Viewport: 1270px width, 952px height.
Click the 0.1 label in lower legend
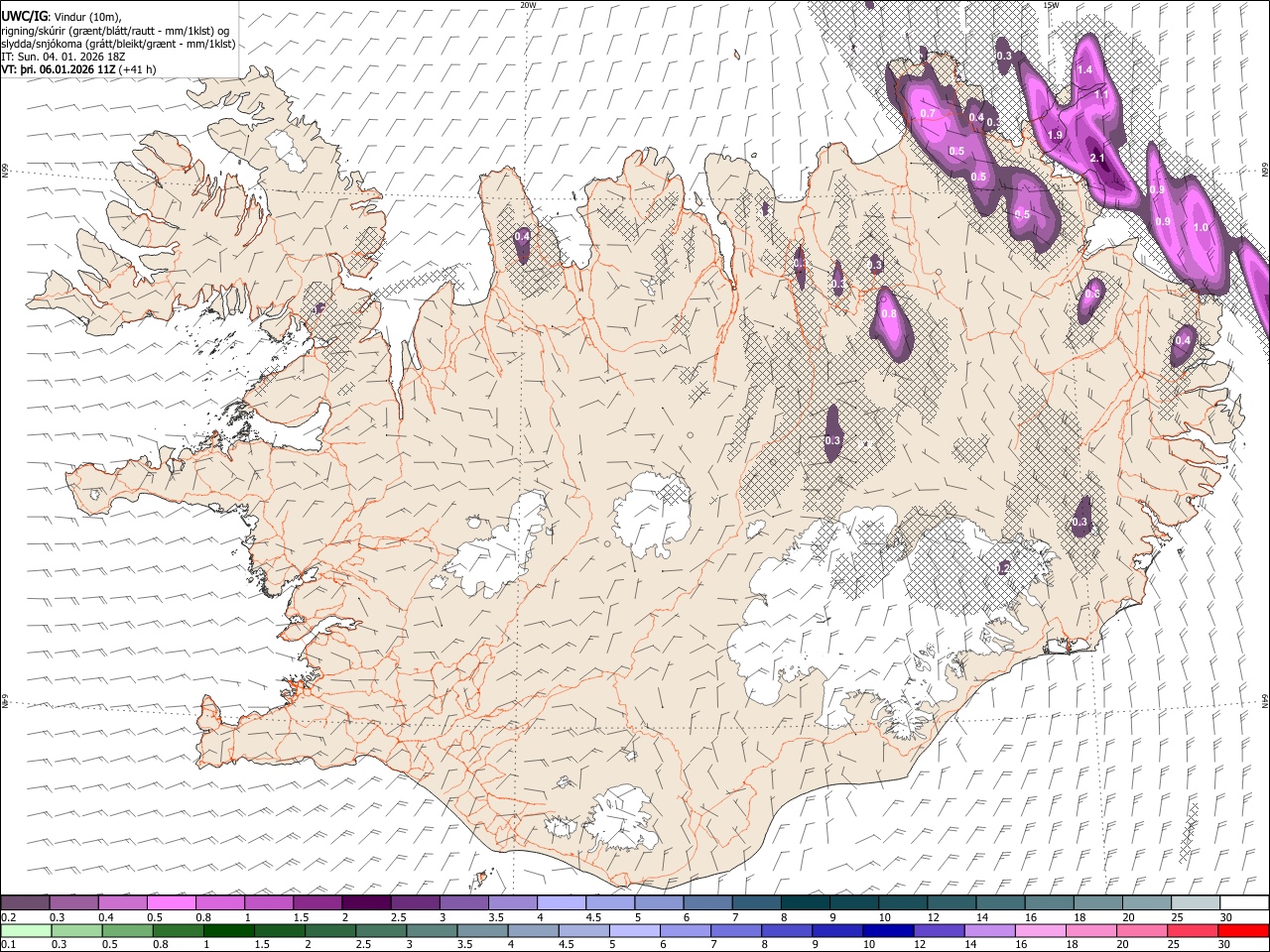(8, 945)
